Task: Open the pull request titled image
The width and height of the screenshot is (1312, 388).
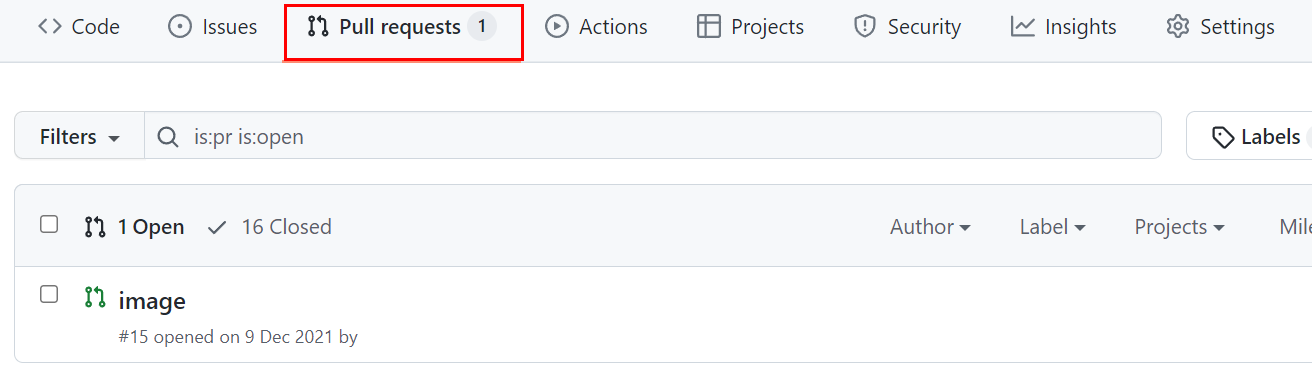Action: click(x=152, y=301)
